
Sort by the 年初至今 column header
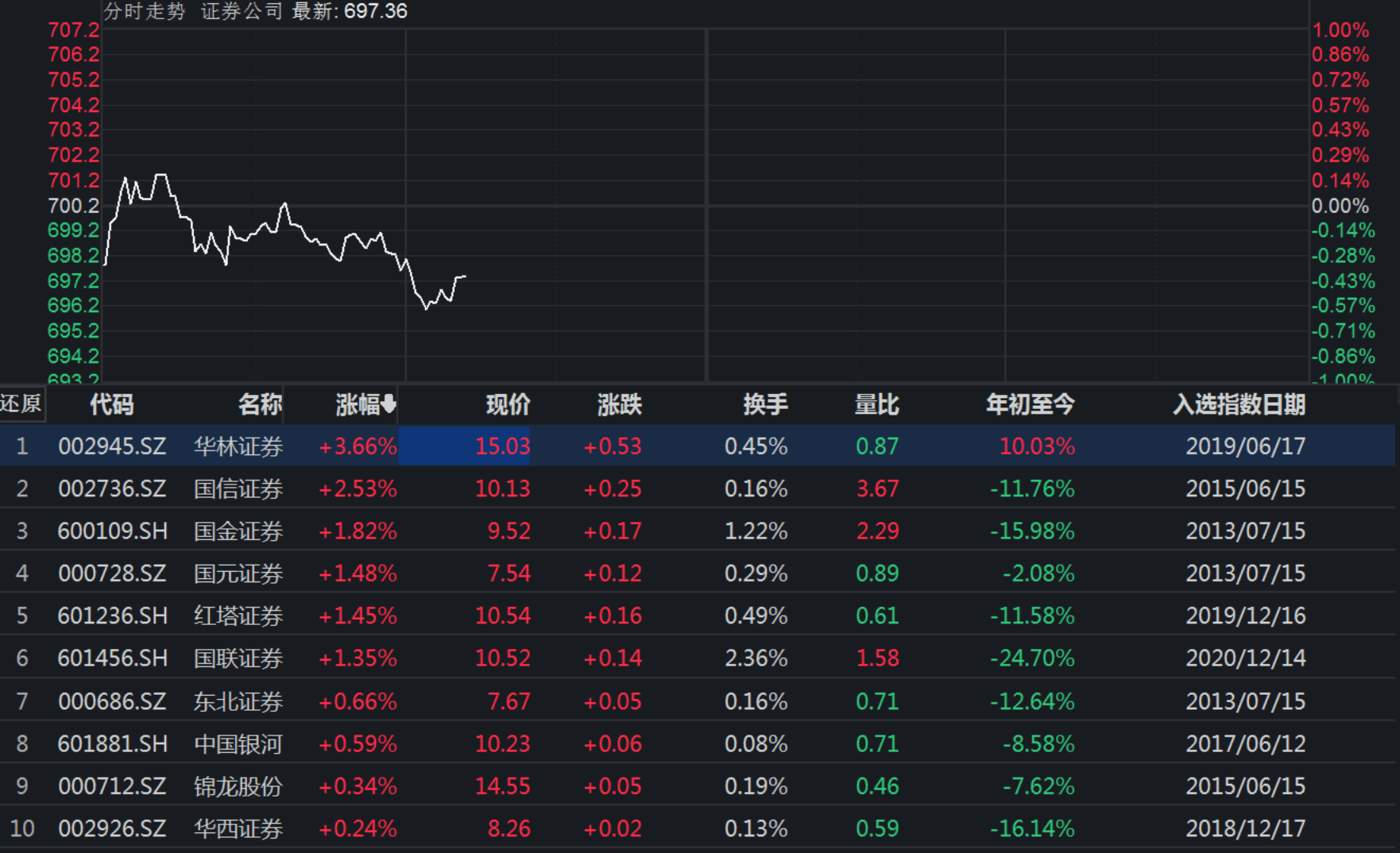1031,404
